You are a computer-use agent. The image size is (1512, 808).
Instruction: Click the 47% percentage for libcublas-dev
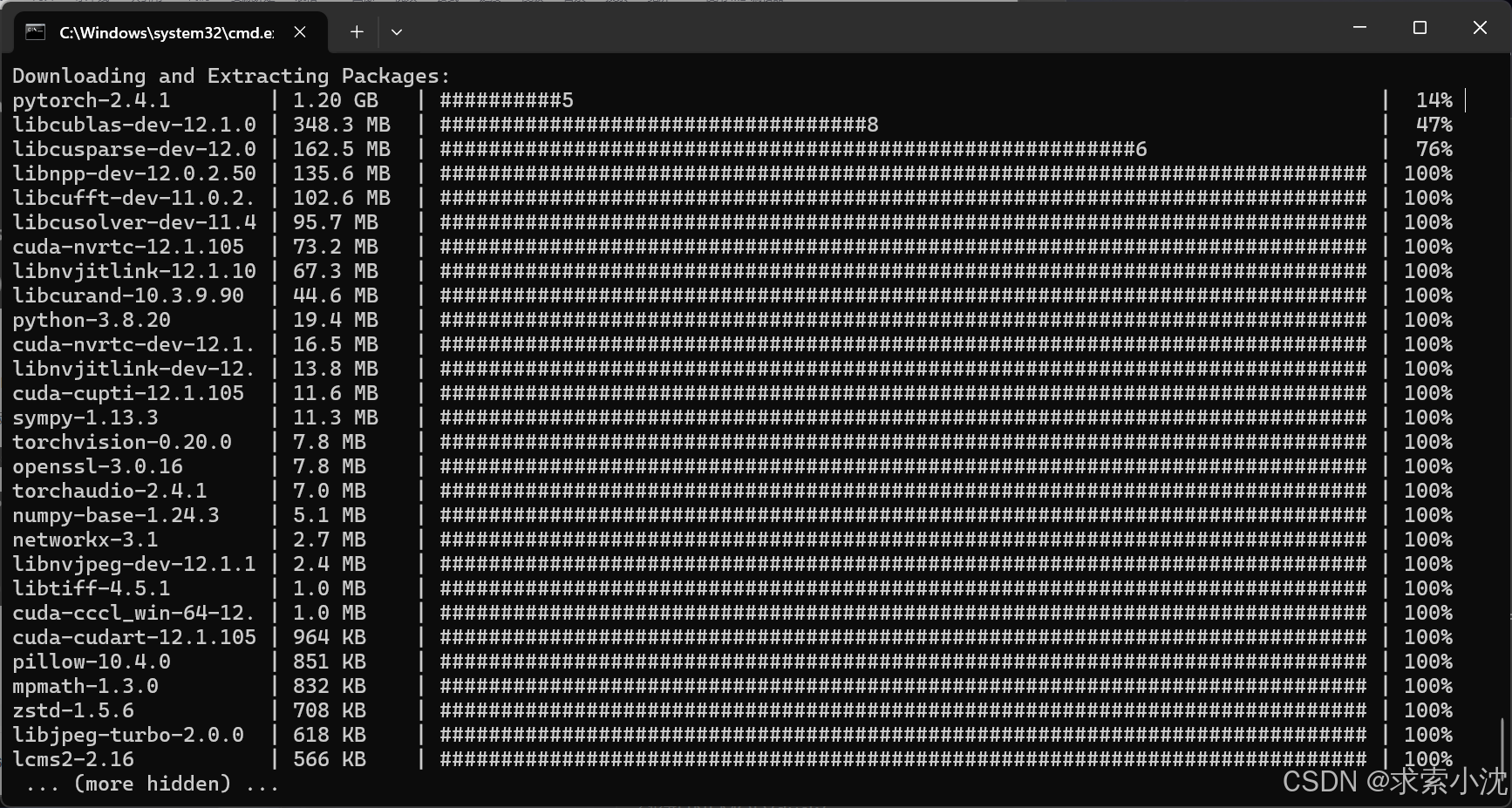1434,125
